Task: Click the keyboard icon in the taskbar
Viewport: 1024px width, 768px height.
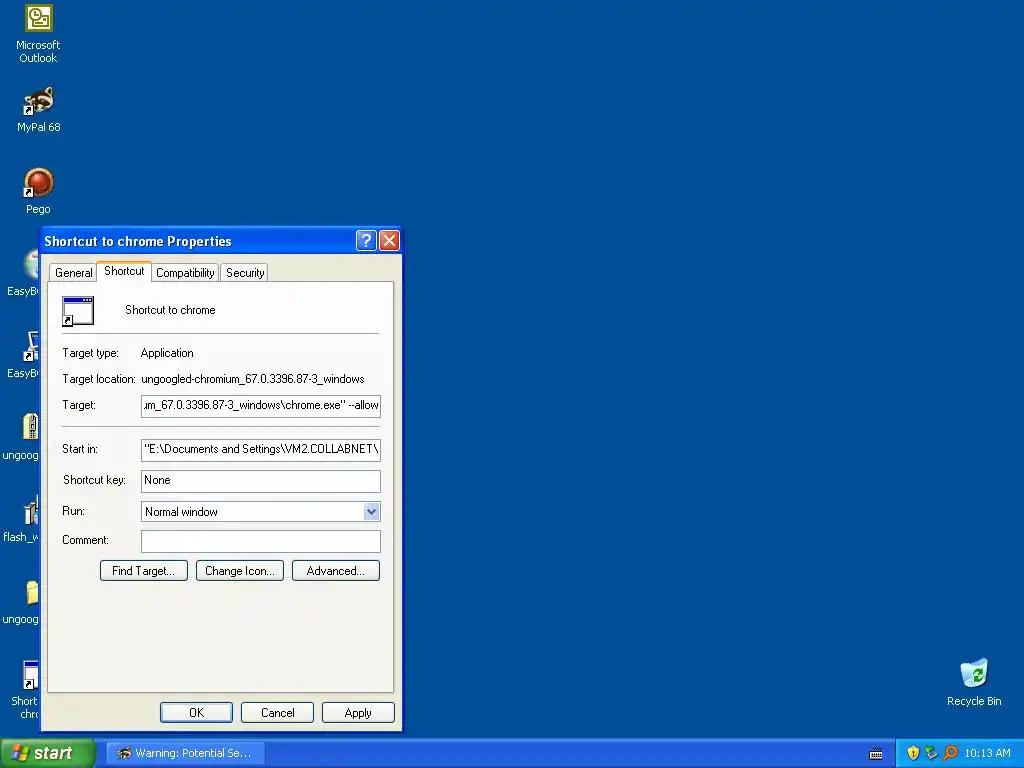Action: coord(876,754)
